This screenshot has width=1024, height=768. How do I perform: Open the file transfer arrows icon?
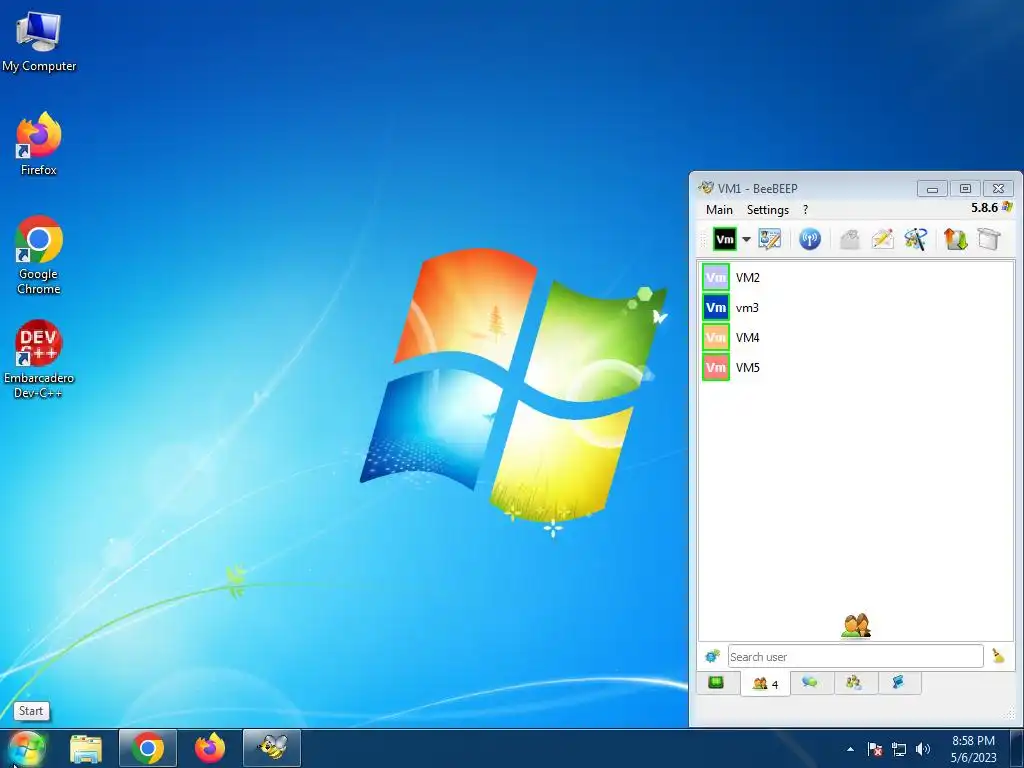(955, 239)
